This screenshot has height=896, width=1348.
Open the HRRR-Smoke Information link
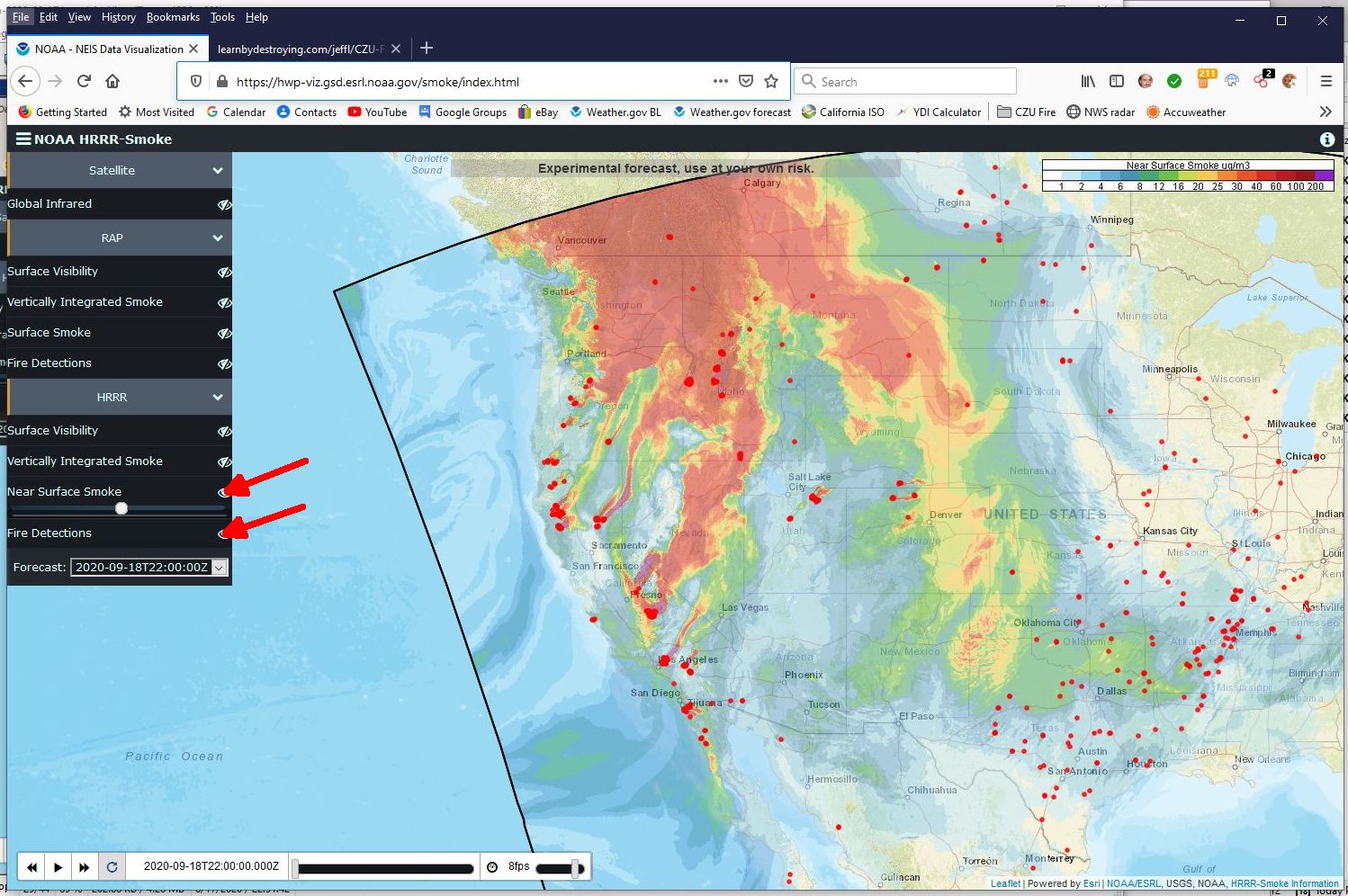(x=1284, y=883)
